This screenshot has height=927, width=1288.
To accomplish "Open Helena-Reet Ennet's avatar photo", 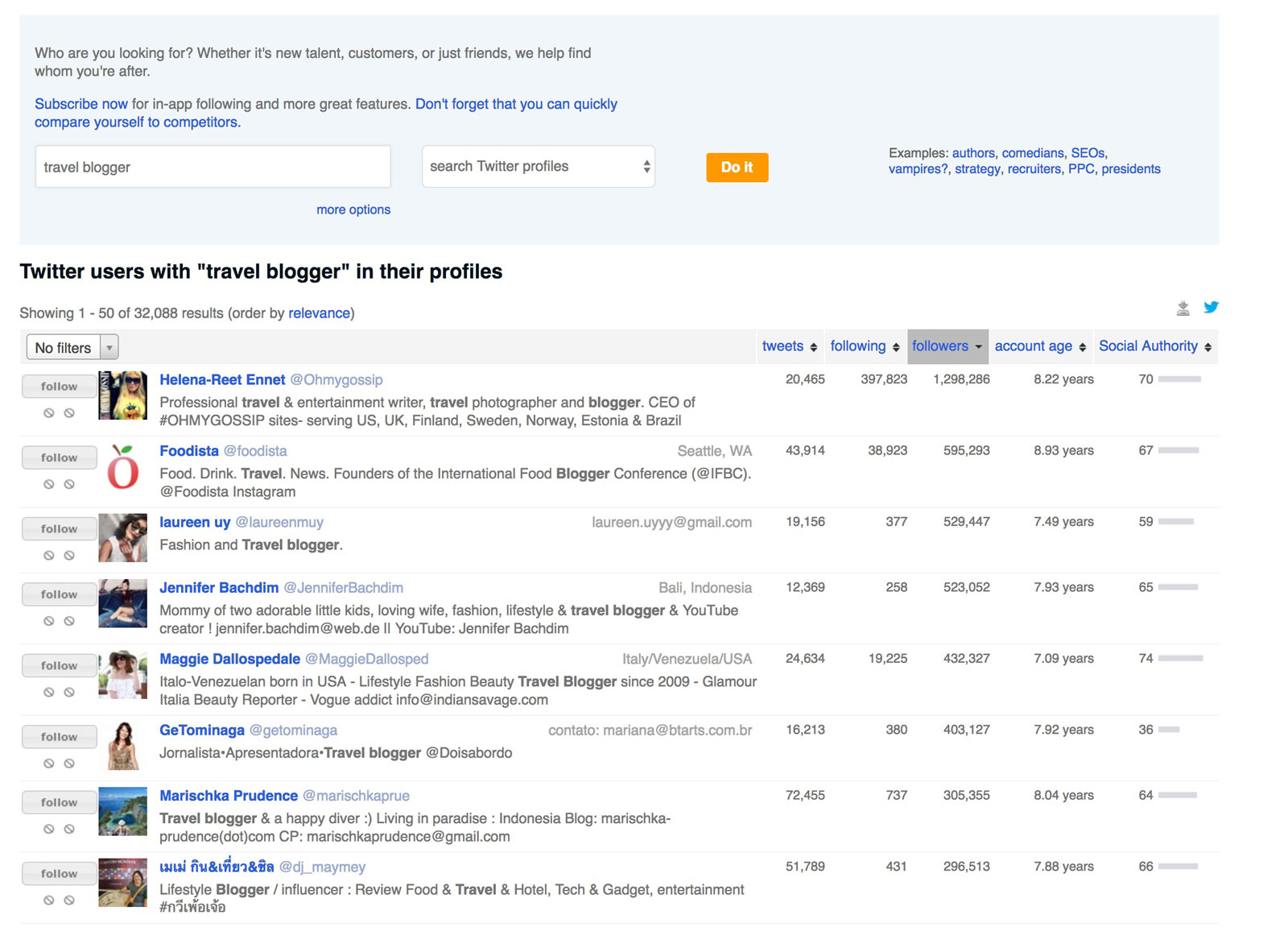I will pyautogui.click(x=122, y=395).
